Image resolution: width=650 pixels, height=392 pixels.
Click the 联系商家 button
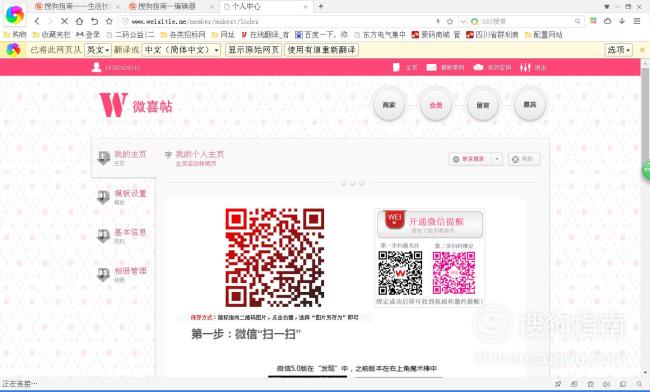(x=470, y=159)
